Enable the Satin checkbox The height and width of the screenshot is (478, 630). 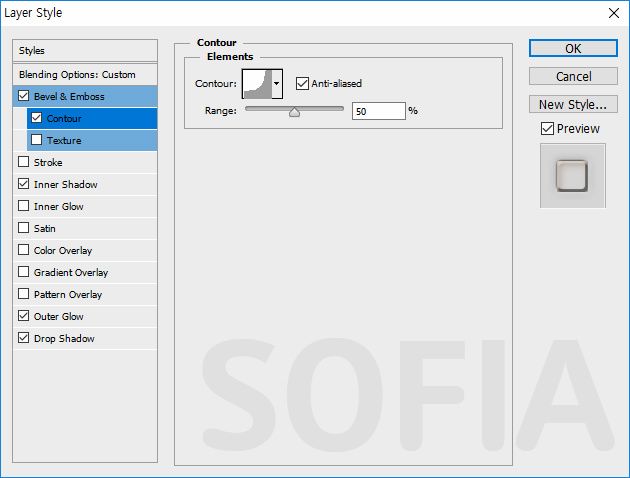[24, 228]
